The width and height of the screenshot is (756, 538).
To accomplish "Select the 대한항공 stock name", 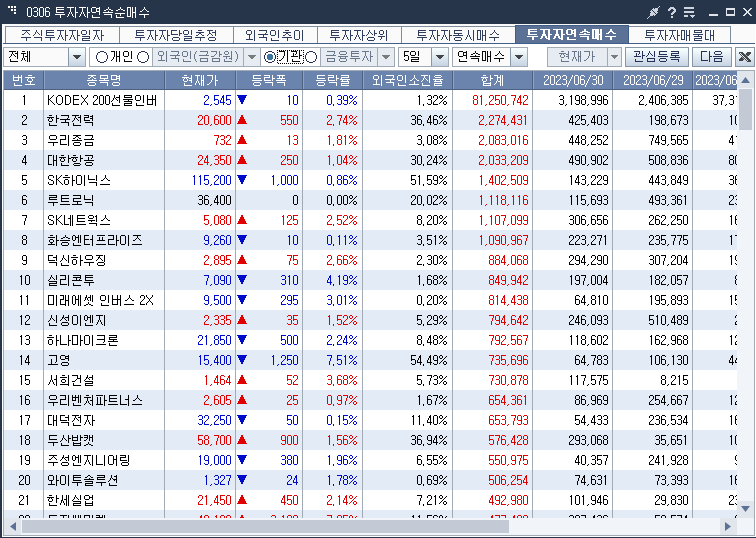I will [70, 160].
